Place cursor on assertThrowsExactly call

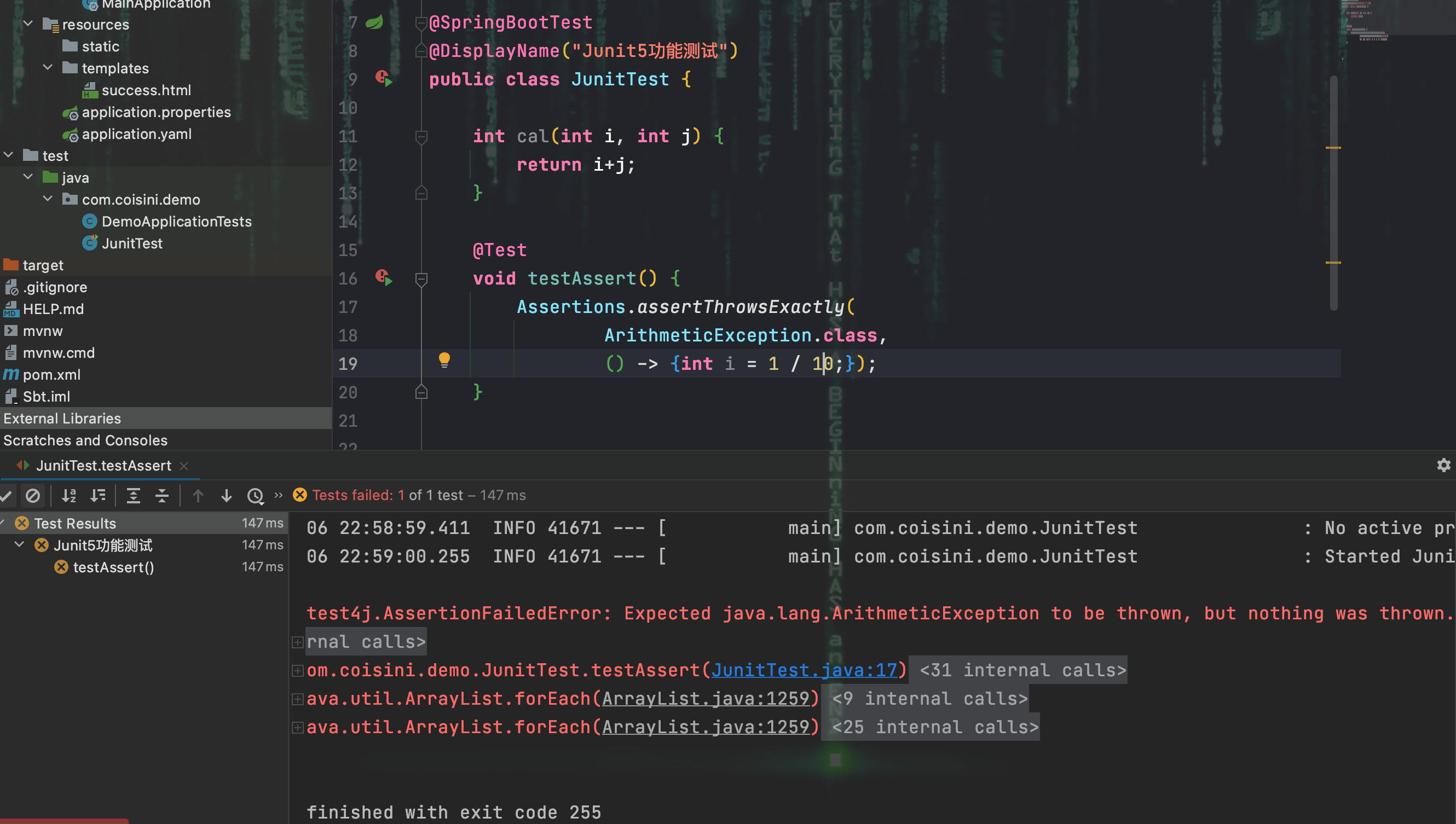741,307
